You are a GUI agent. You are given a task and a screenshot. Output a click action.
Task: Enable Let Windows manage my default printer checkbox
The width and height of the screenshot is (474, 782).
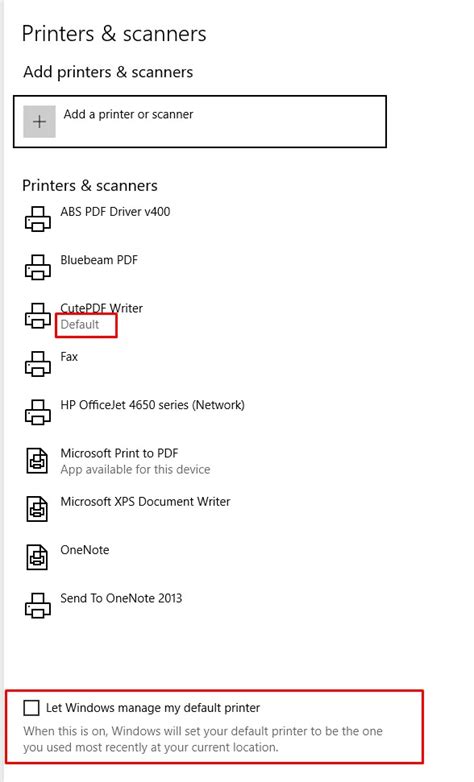coord(31,708)
